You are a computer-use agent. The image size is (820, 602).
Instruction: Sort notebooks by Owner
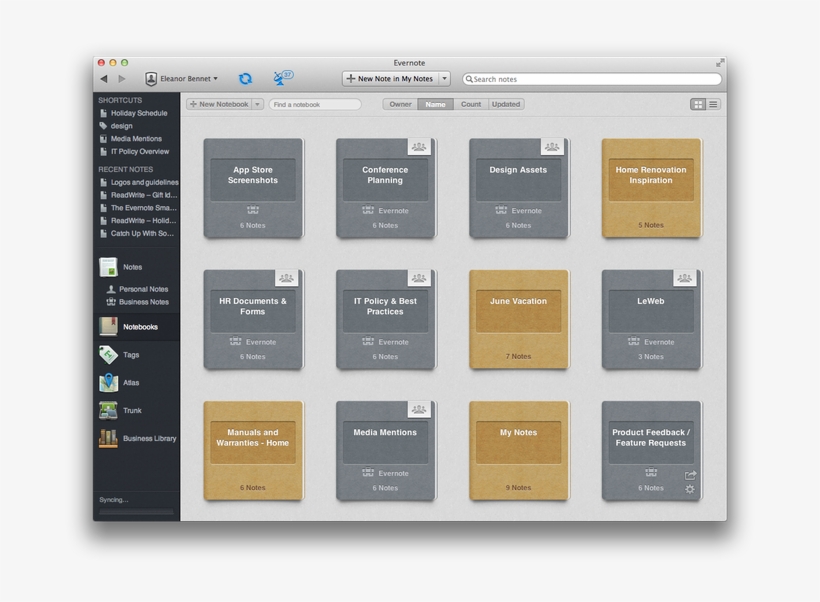[x=399, y=104]
